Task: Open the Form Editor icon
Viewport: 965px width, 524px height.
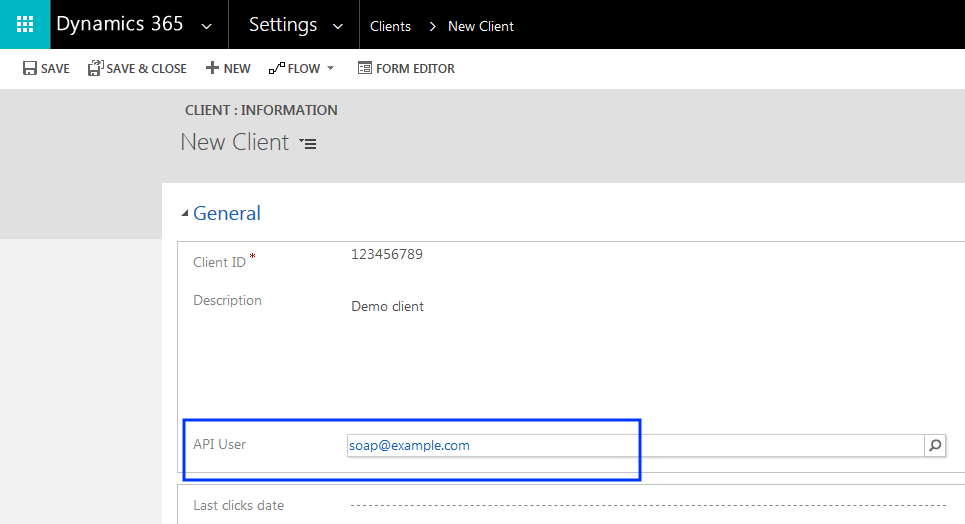Action: pos(365,69)
